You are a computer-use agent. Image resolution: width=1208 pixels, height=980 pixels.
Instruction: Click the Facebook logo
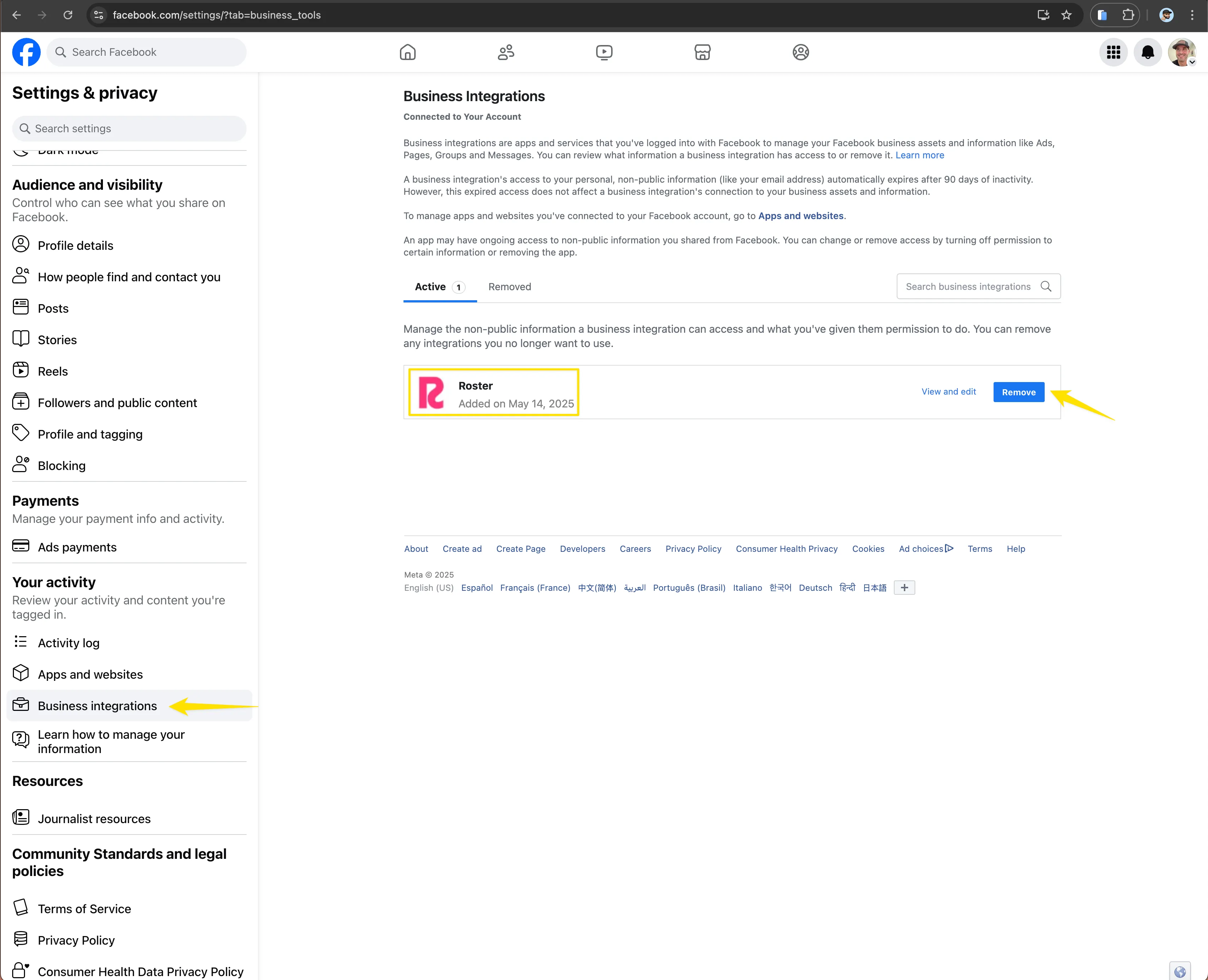pyautogui.click(x=26, y=53)
